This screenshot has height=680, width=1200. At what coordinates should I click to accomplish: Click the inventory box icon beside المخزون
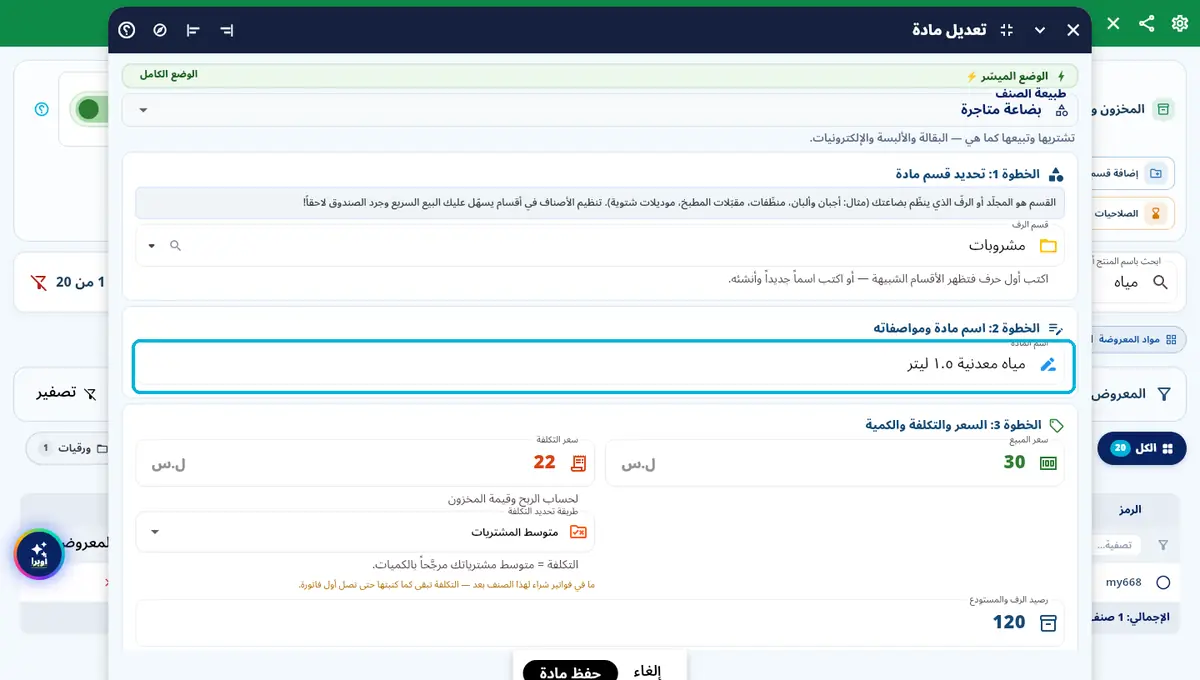click(1163, 109)
